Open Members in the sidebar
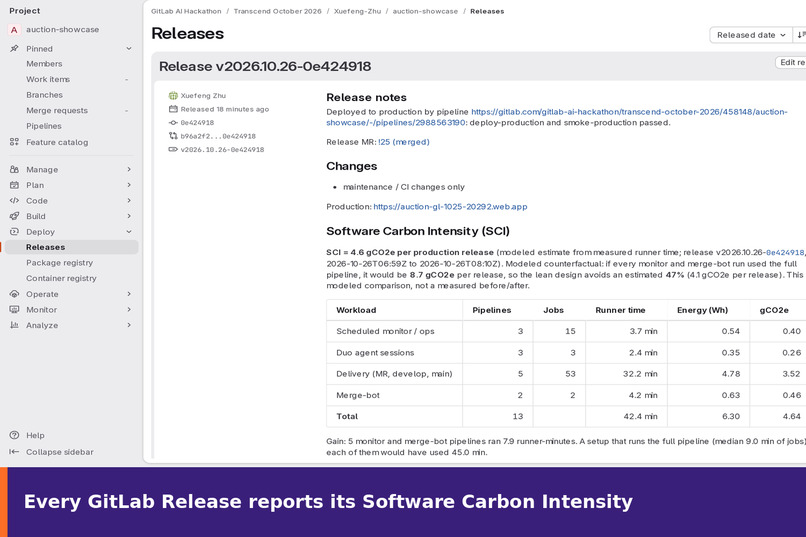 [x=44, y=64]
